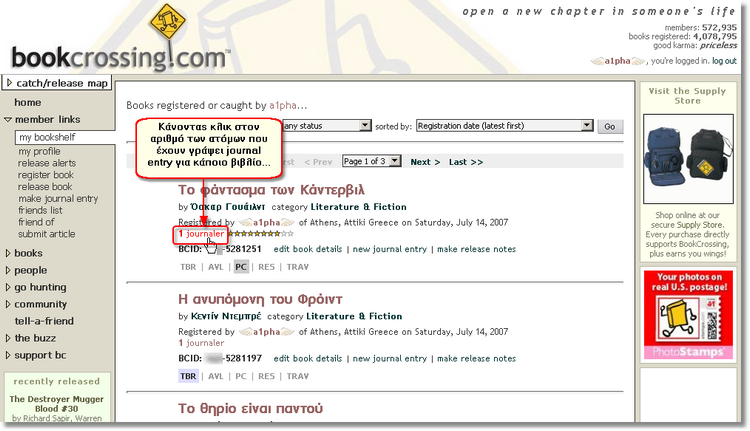Viewport: 750px width, 431px height.
Task: Click the 'log out' link
Action: 725,61
